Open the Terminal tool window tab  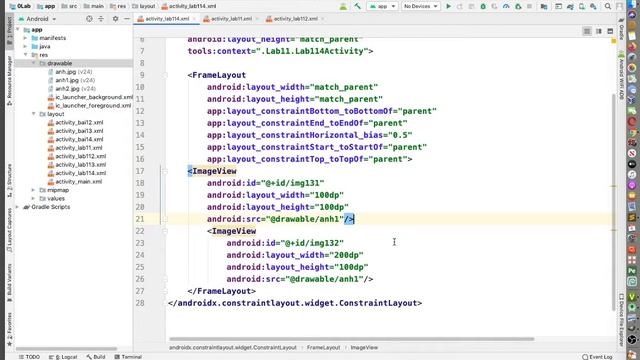[x=128, y=357]
